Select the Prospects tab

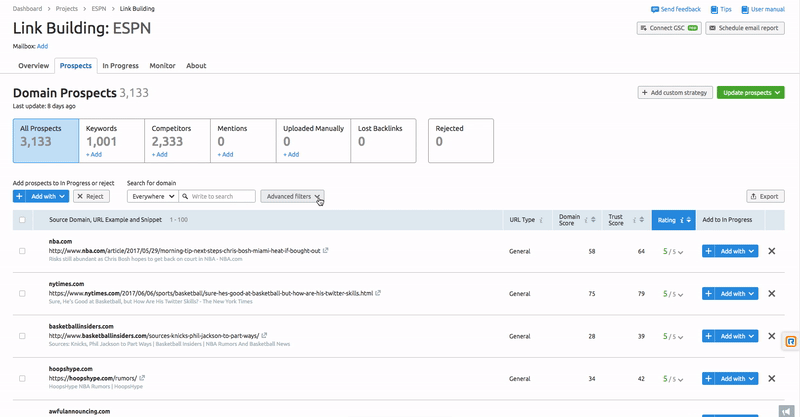(x=76, y=66)
